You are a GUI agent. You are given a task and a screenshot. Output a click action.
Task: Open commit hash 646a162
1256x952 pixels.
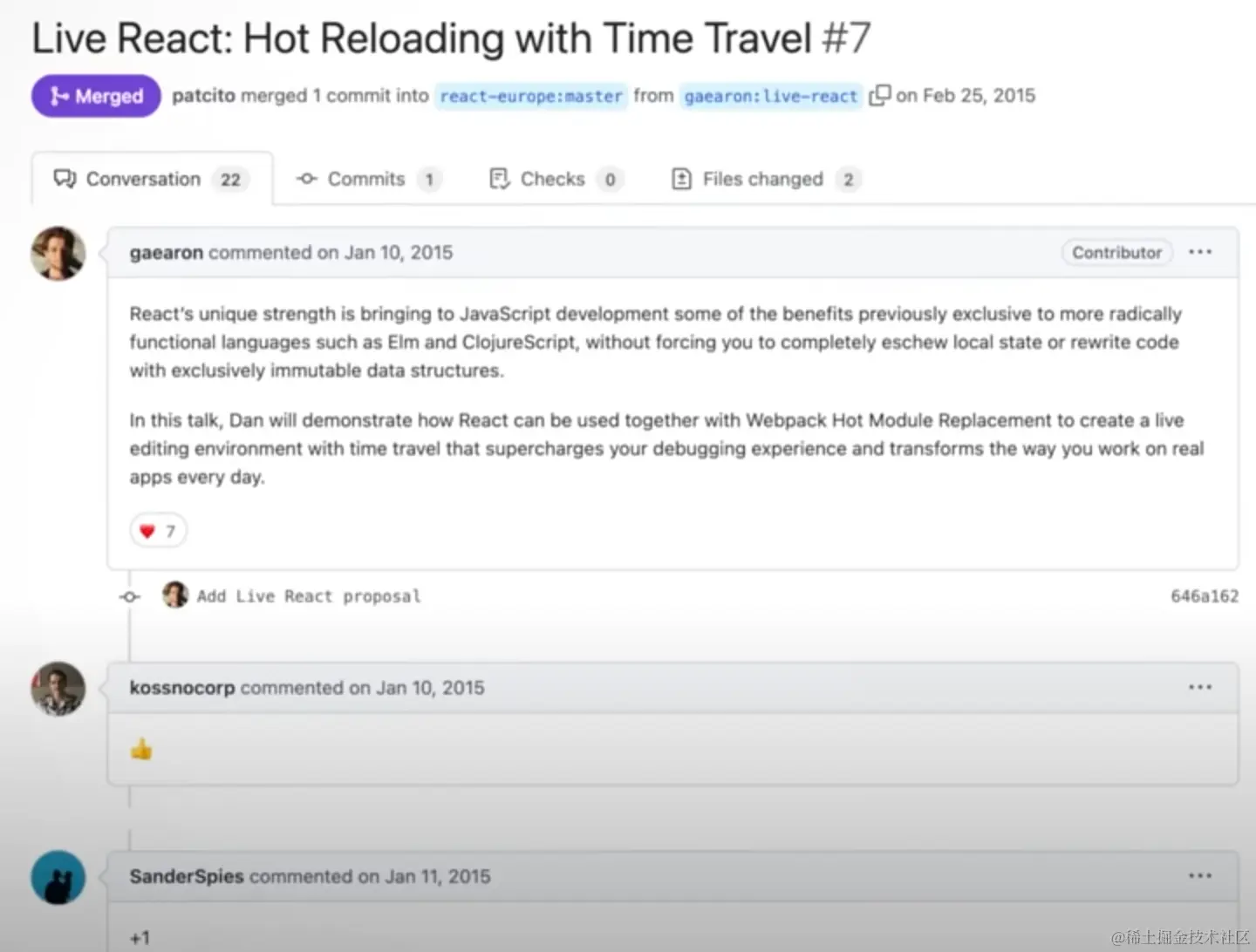click(1204, 596)
